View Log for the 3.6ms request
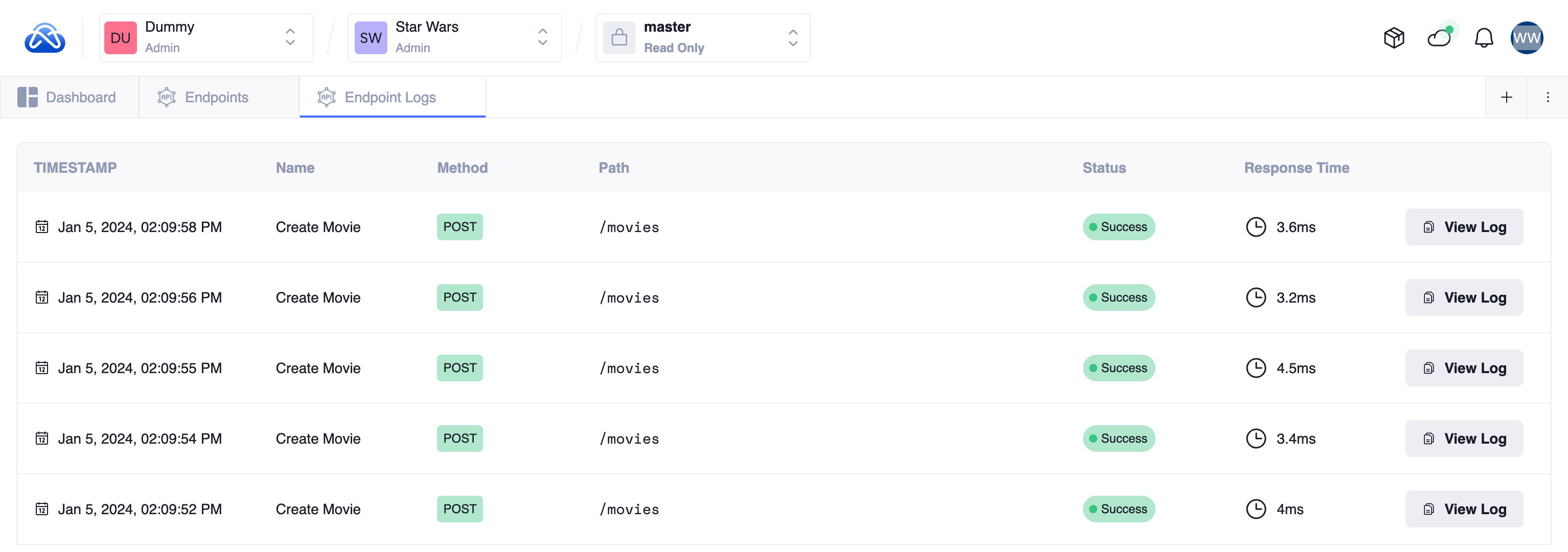The image size is (1568, 552). 1463,227
